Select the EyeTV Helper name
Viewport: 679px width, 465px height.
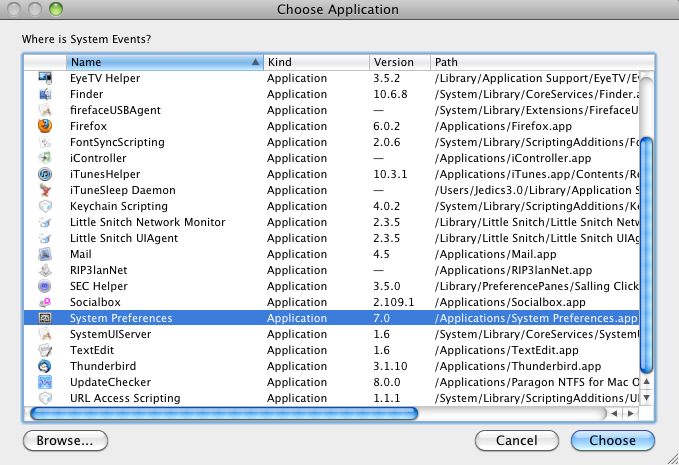[105, 78]
